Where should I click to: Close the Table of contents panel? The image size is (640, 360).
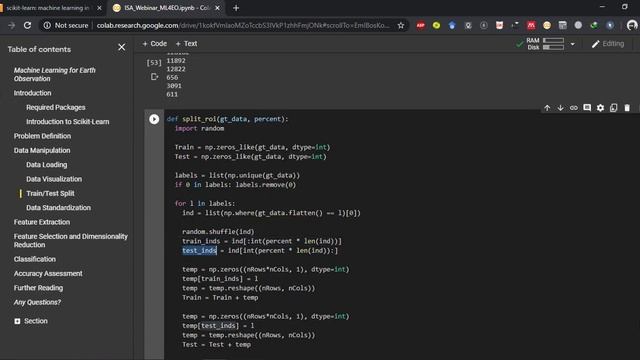pyautogui.click(x=122, y=47)
